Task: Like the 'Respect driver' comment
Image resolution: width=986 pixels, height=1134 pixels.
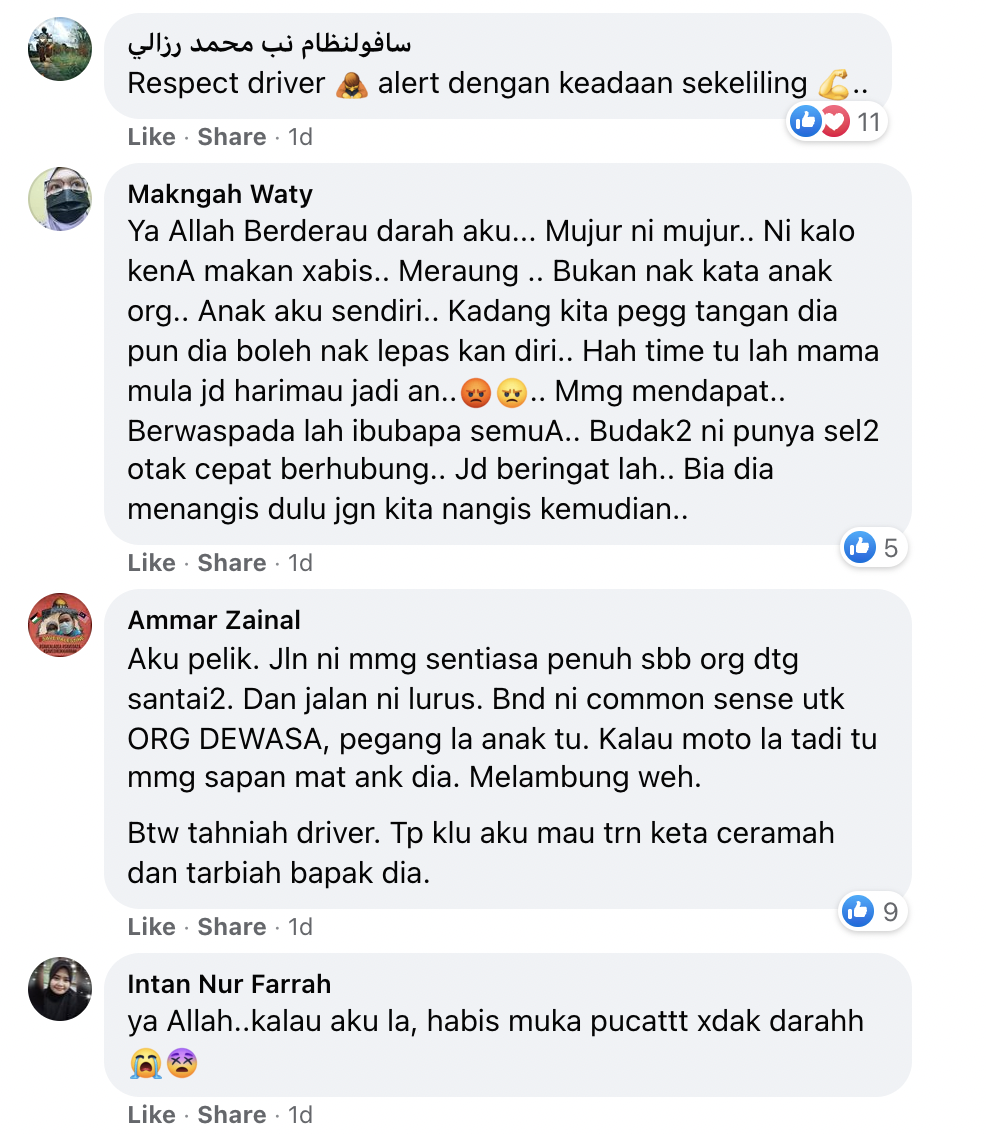Action: [x=151, y=137]
